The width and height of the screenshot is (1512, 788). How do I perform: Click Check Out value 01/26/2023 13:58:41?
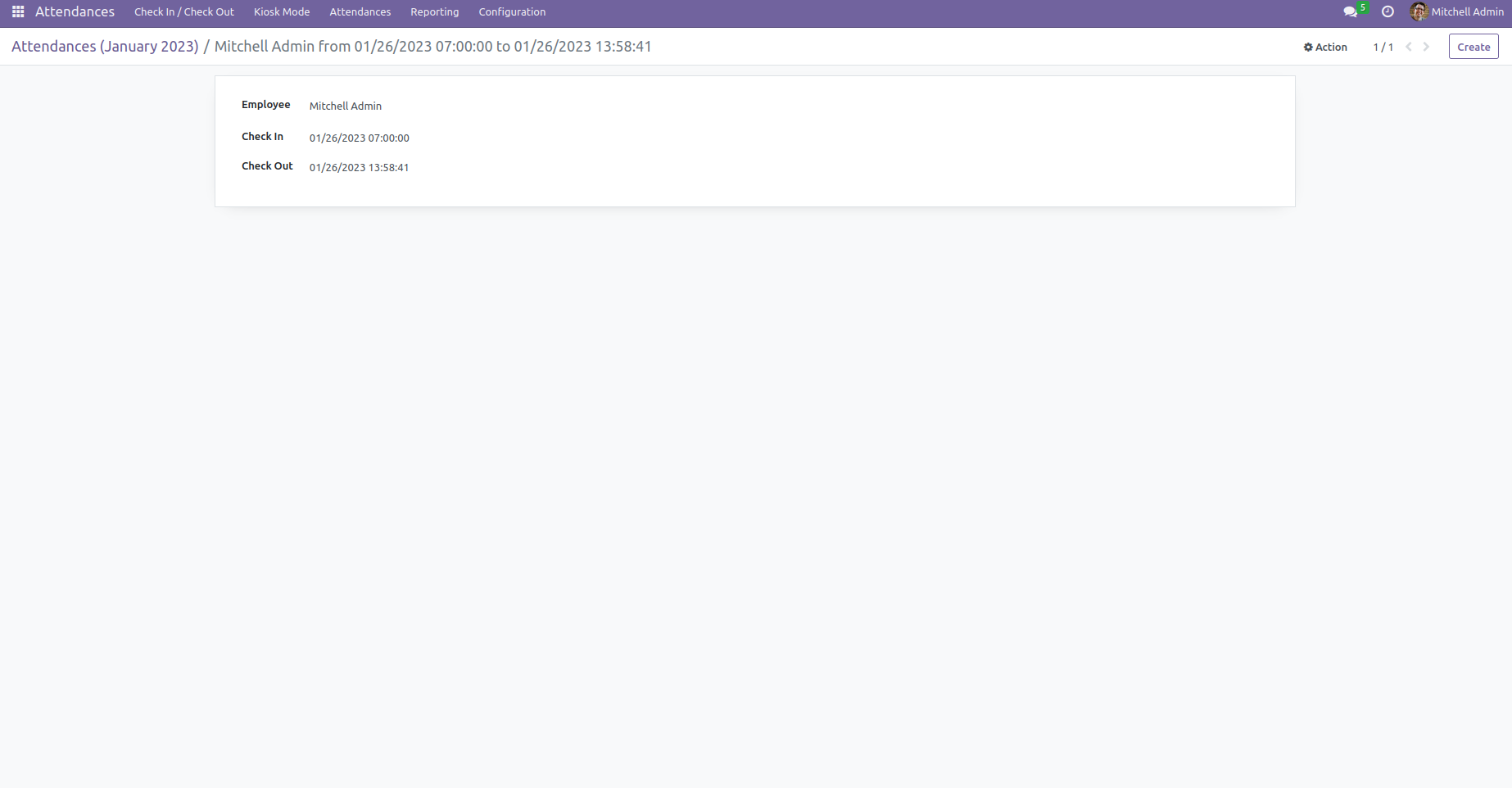click(360, 167)
